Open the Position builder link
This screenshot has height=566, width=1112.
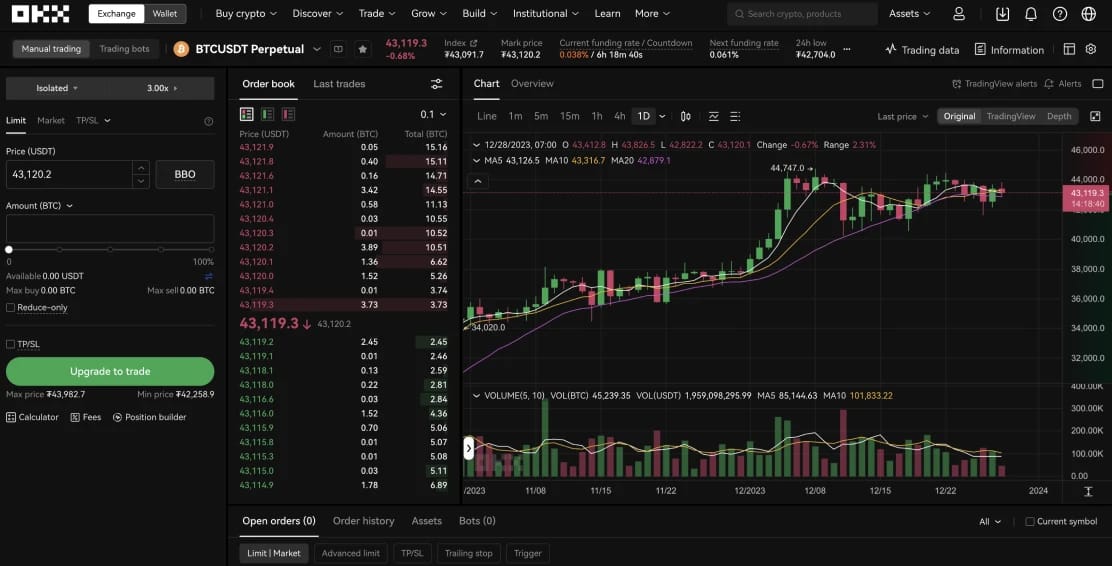(150, 417)
